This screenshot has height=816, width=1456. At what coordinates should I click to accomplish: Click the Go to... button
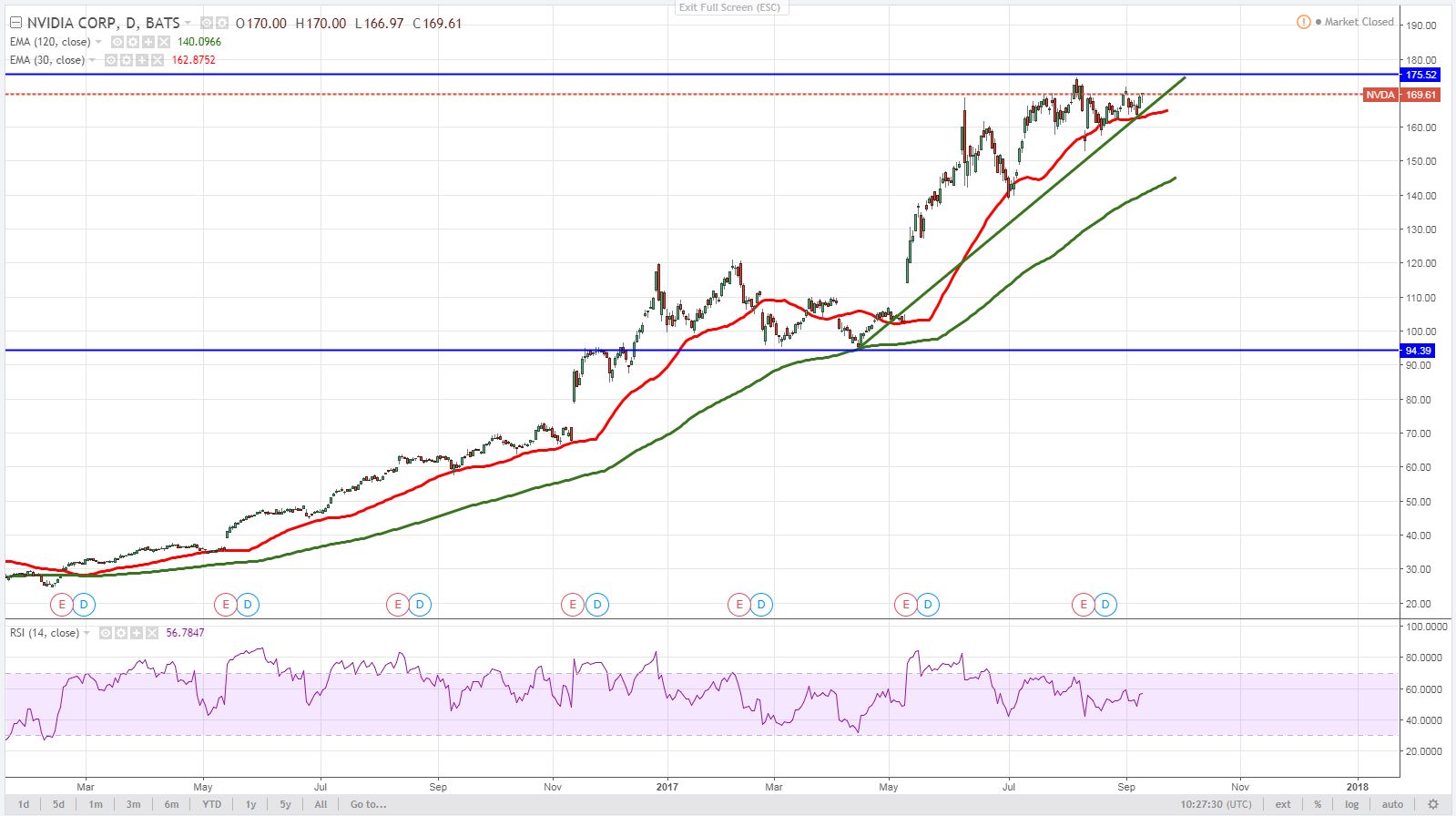pyautogui.click(x=368, y=804)
